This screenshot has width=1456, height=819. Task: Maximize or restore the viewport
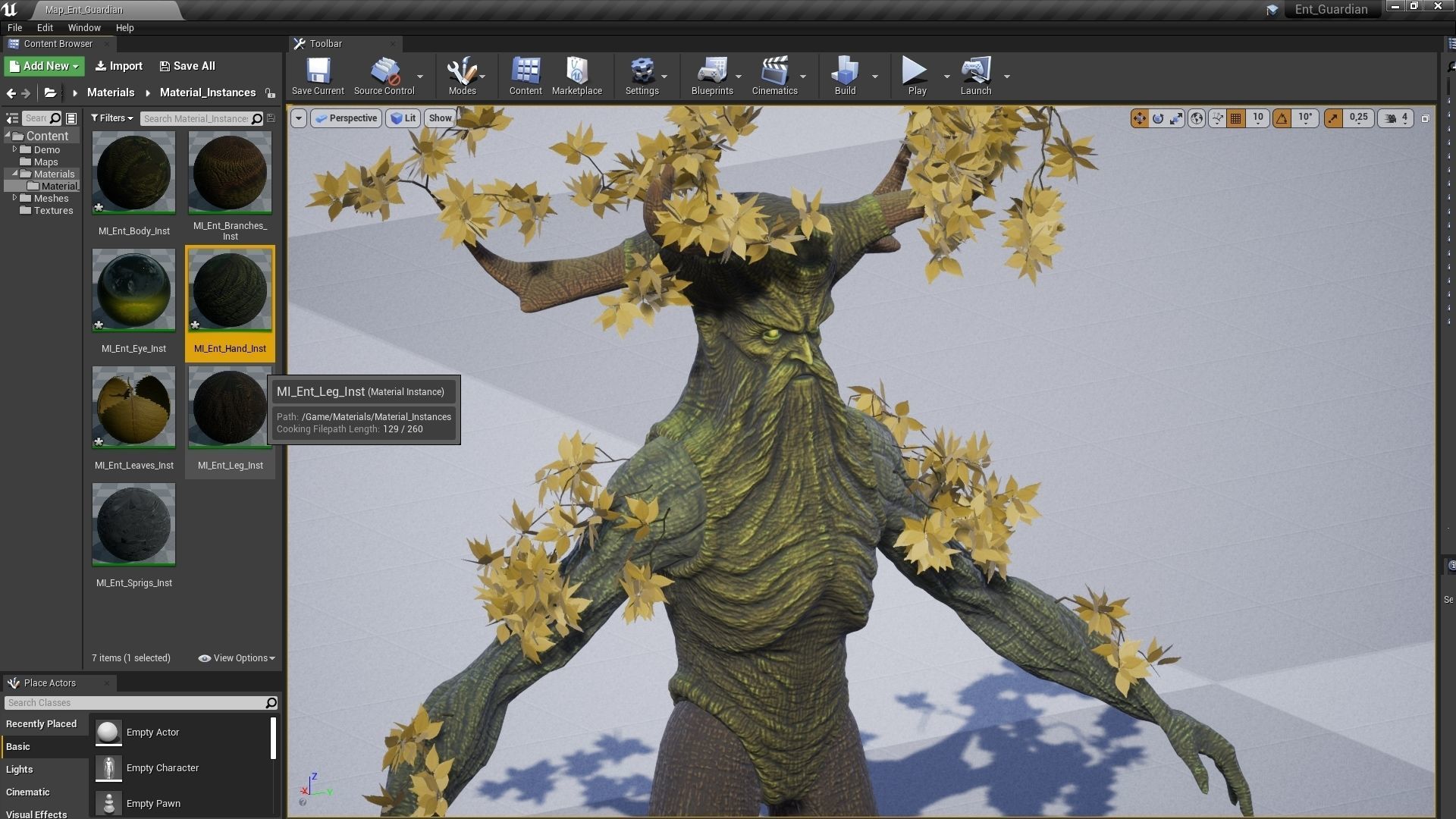click(1425, 118)
